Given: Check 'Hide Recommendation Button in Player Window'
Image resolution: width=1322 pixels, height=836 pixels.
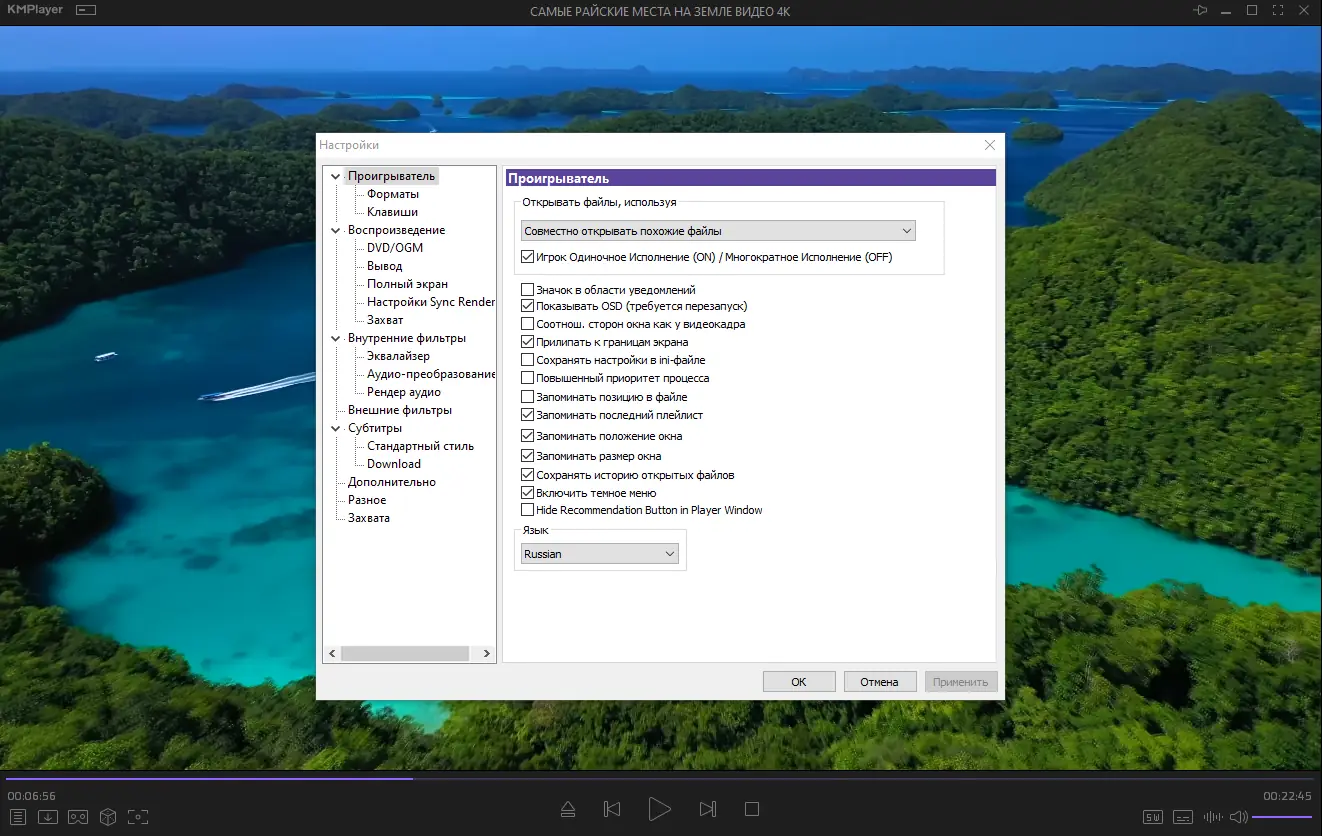Looking at the screenshot, I should 528,510.
